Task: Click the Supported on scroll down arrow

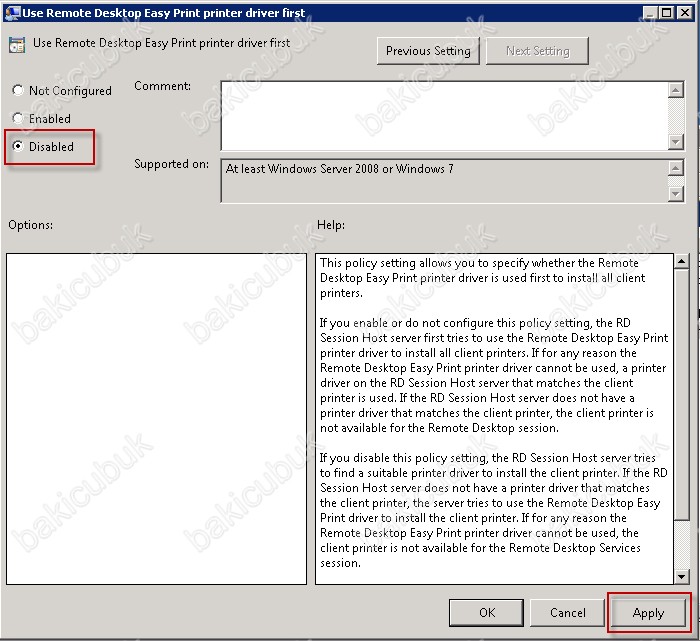Action: [x=676, y=193]
